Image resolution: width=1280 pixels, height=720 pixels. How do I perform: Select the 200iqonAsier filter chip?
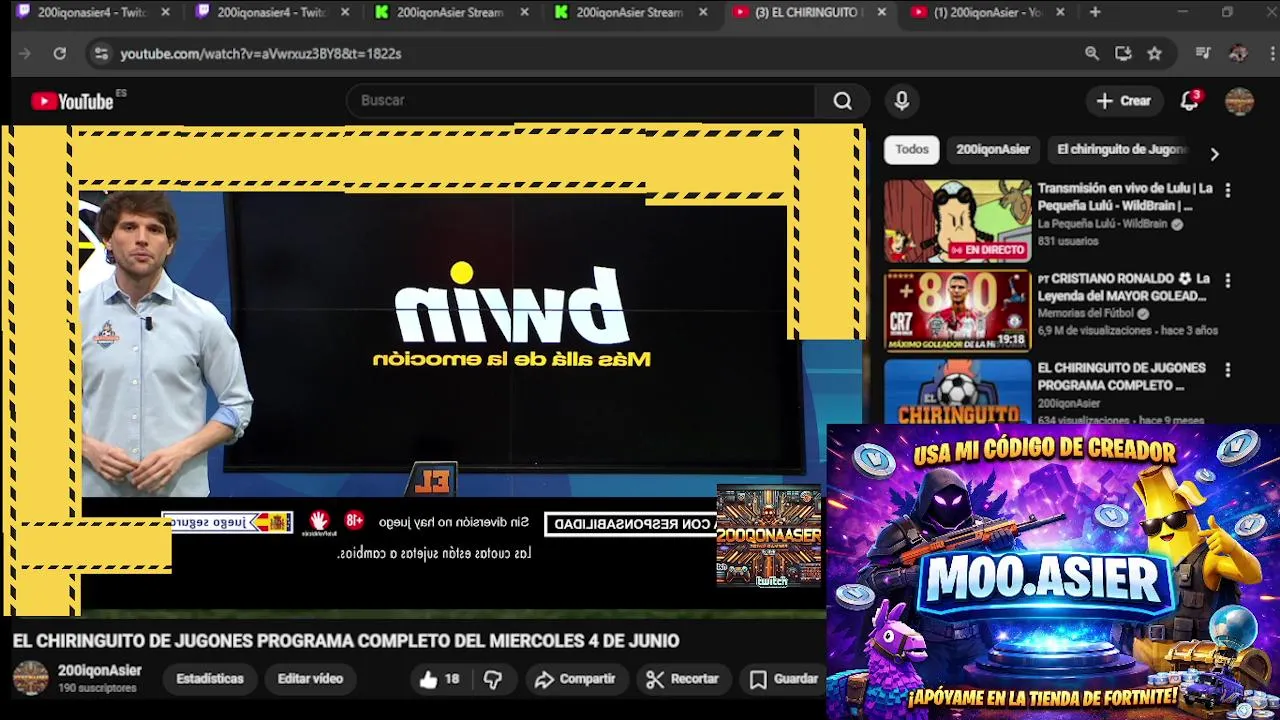click(x=992, y=150)
